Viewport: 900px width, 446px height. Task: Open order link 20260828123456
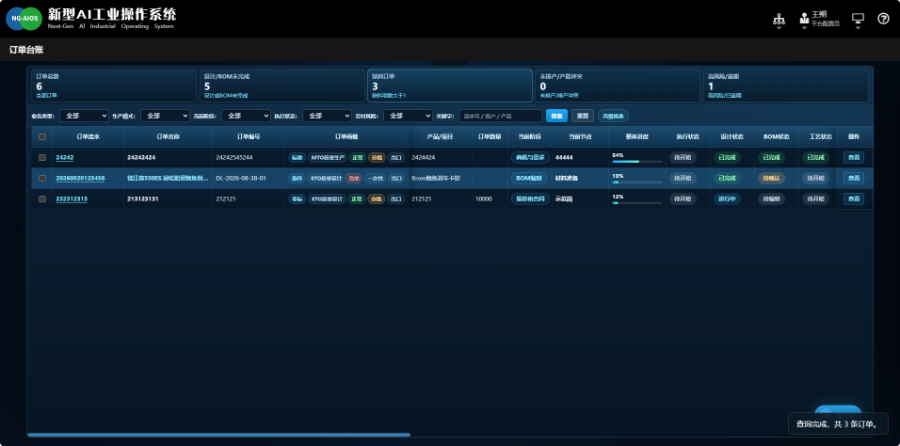[x=80, y=178]
